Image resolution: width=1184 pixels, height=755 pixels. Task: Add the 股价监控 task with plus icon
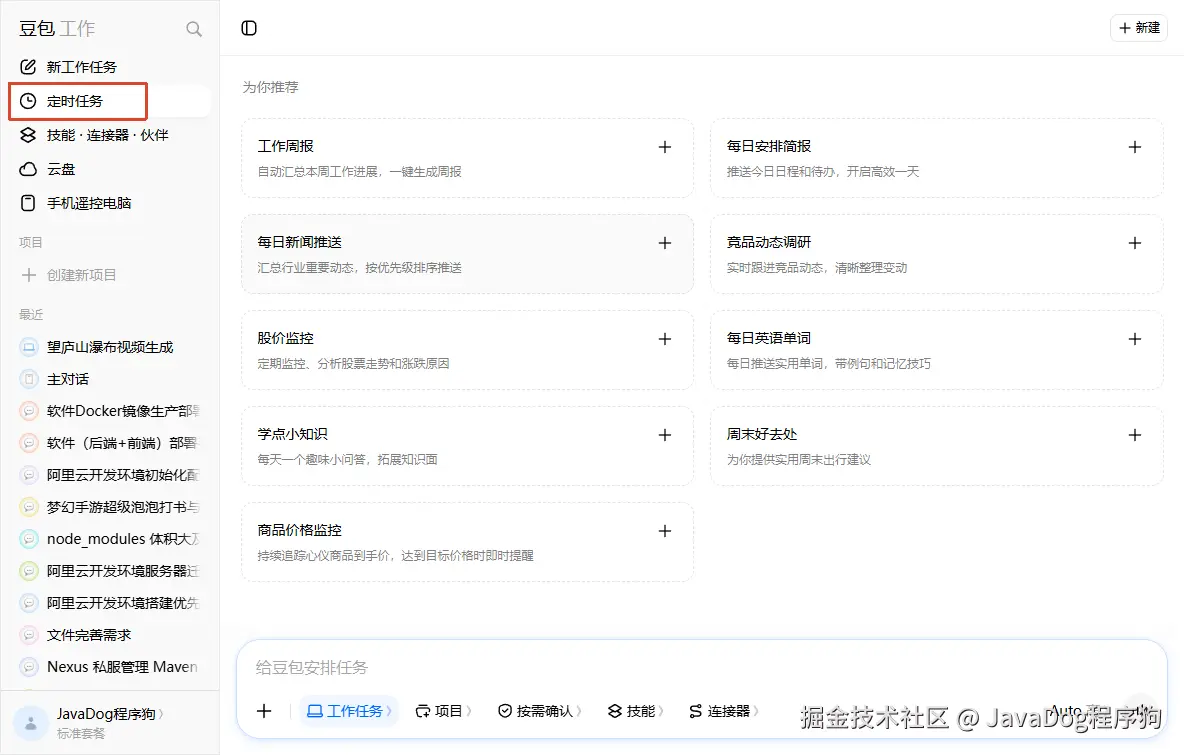point(664,339)
